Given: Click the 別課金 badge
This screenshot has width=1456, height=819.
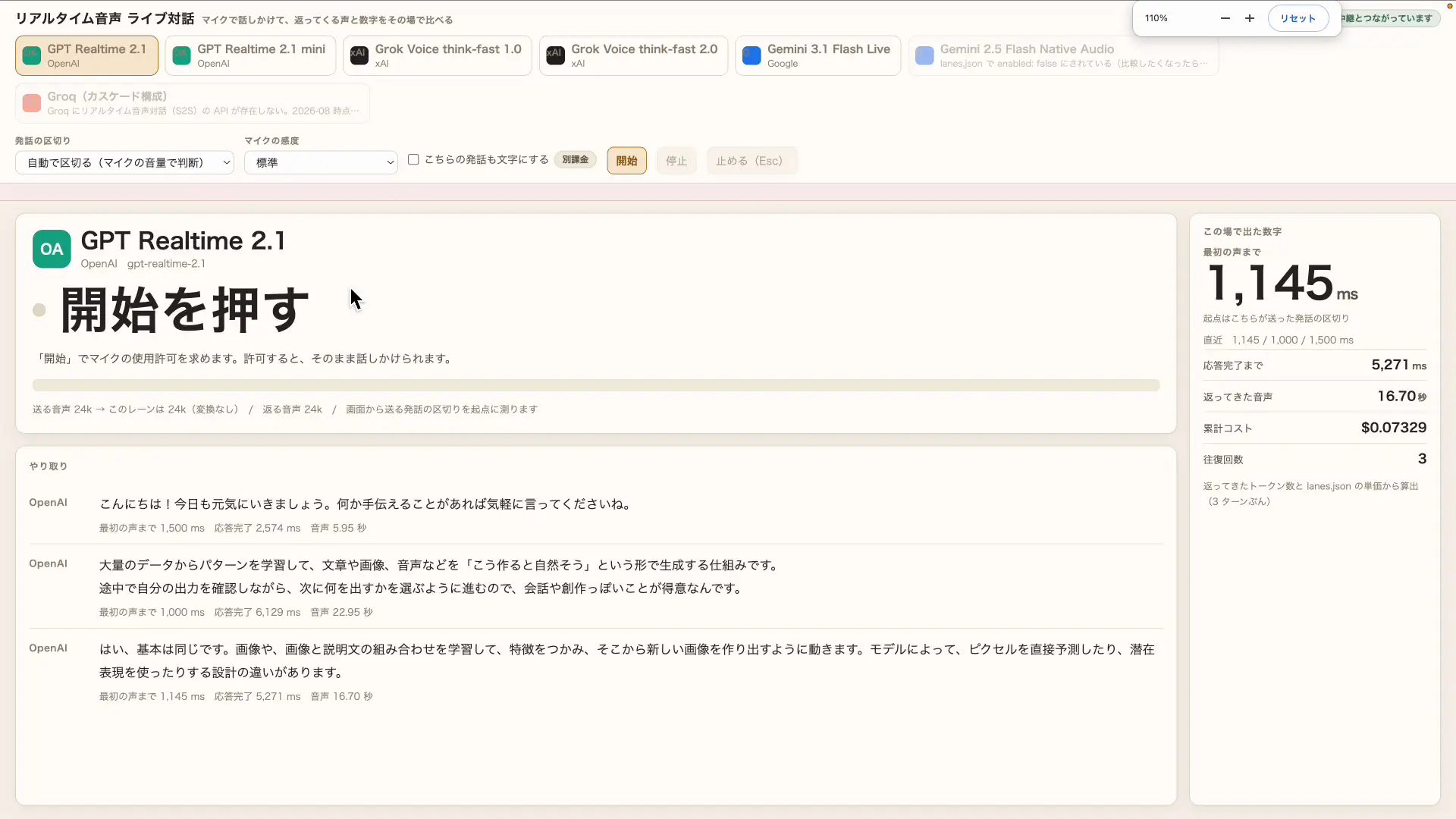Looking at the screenshot, I should (576, 159).
